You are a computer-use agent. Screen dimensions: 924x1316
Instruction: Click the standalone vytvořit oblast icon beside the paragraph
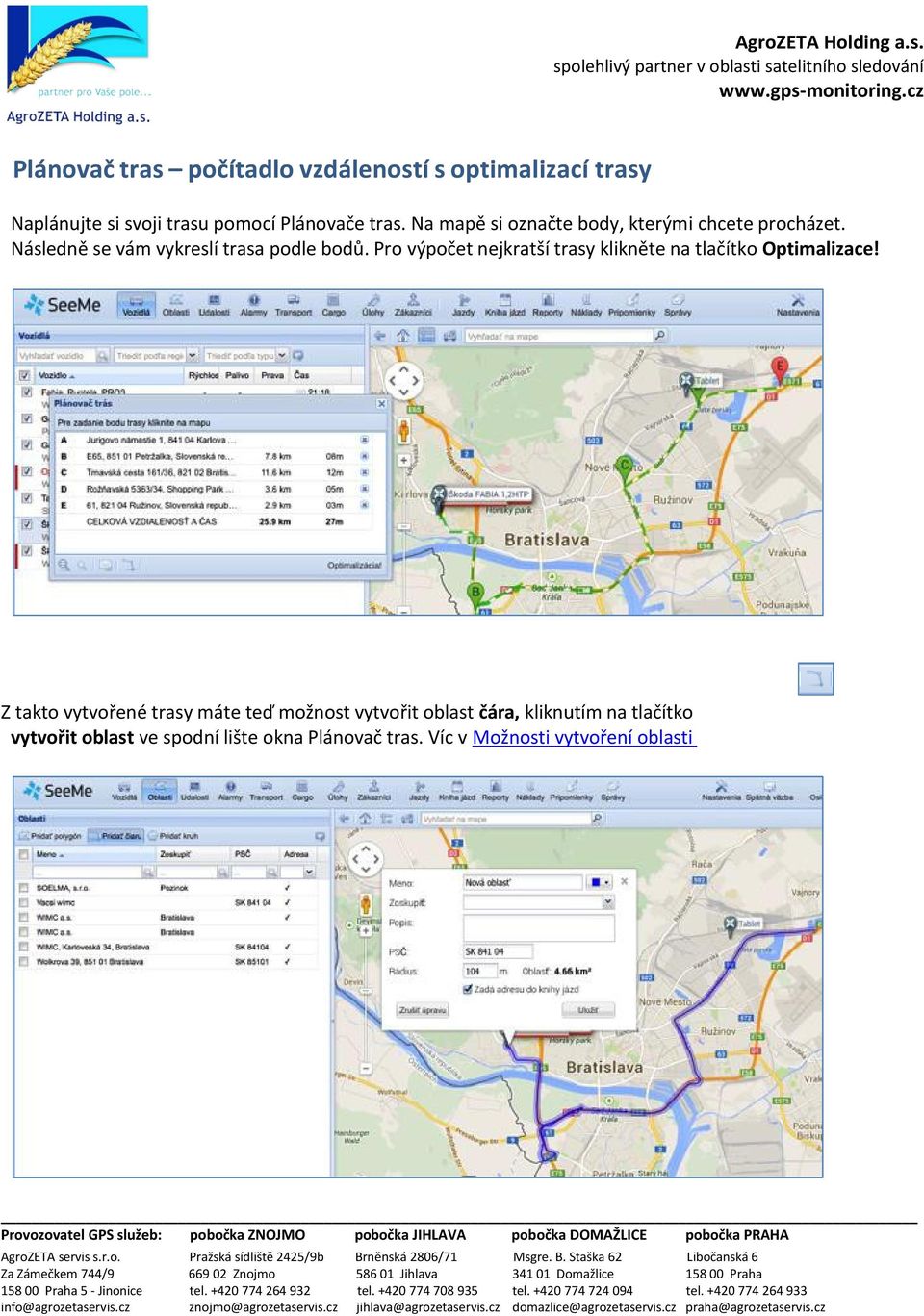click(x=815, y=679)
